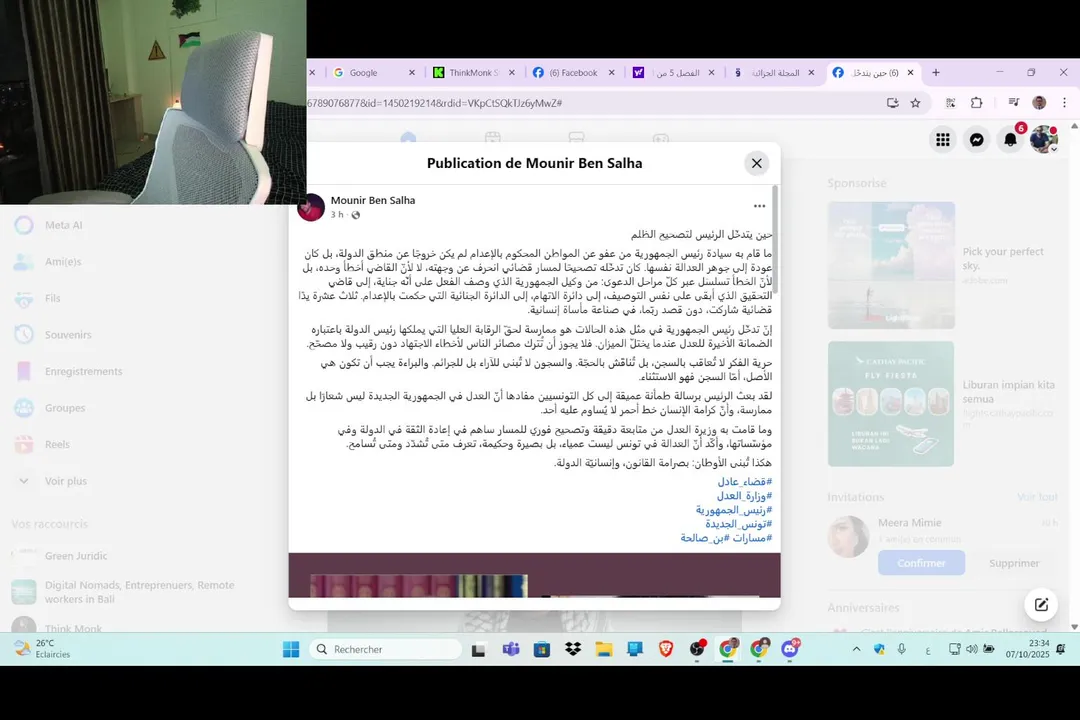Open Chrome media control icon
The height and width of the screenshot is (720, 1080).
coord(1014,103)
